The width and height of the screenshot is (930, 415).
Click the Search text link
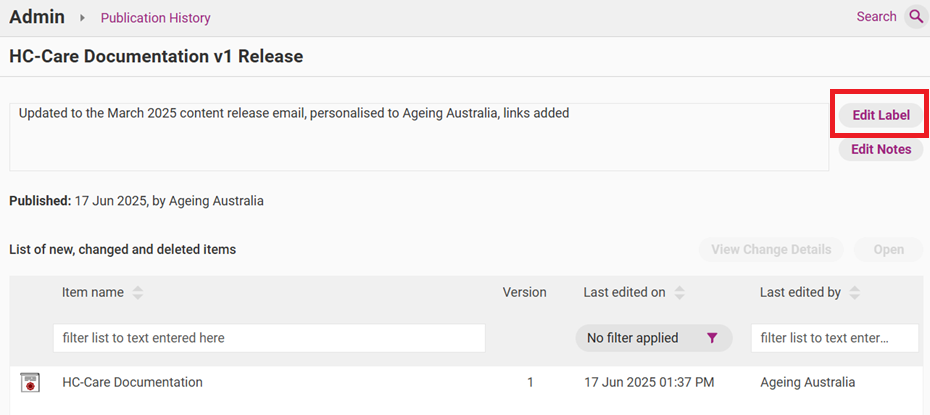click(876, 17)
